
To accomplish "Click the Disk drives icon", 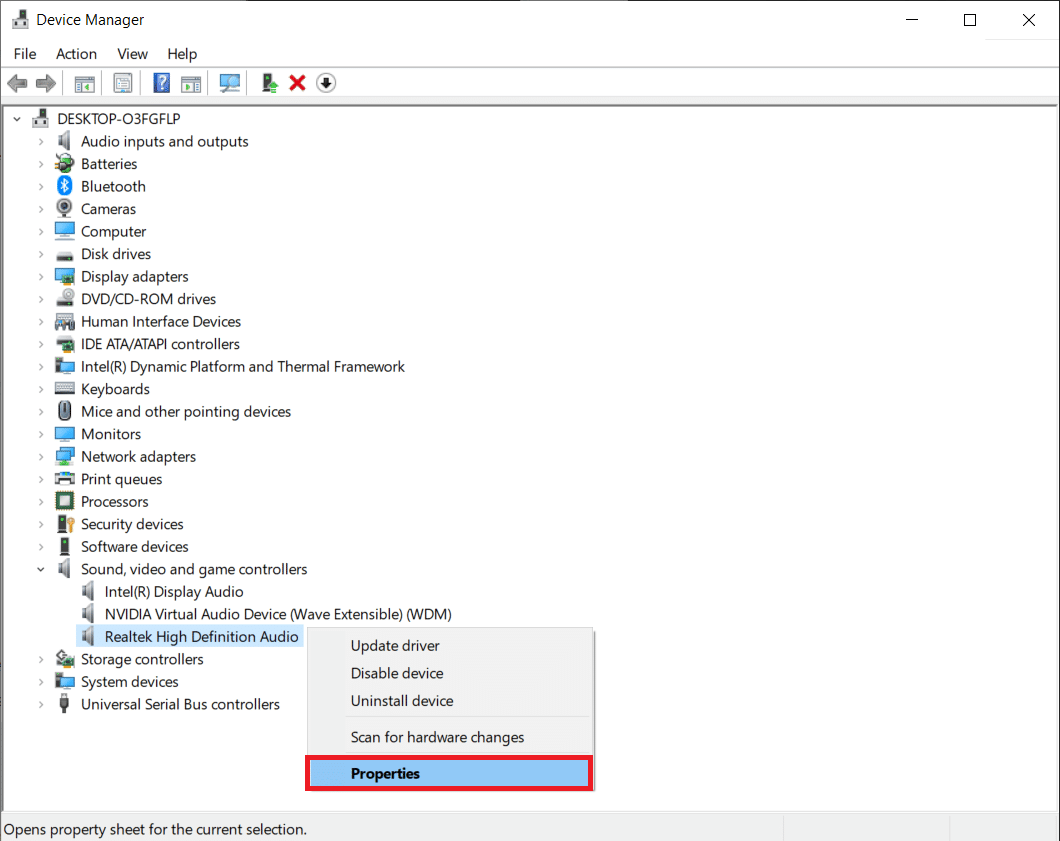I will click(65, 256).
